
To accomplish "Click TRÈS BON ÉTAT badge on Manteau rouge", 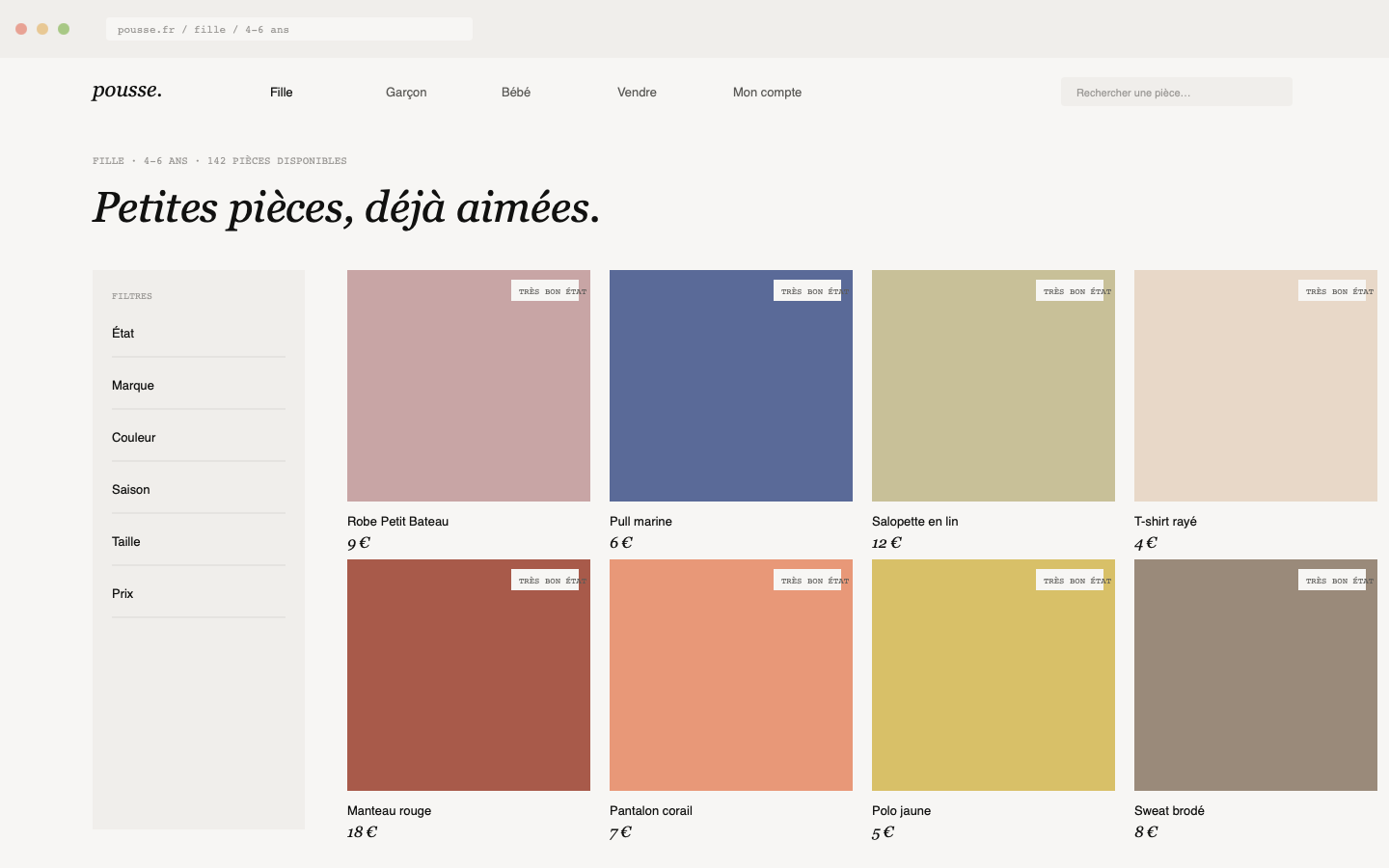I will (545, 580).
